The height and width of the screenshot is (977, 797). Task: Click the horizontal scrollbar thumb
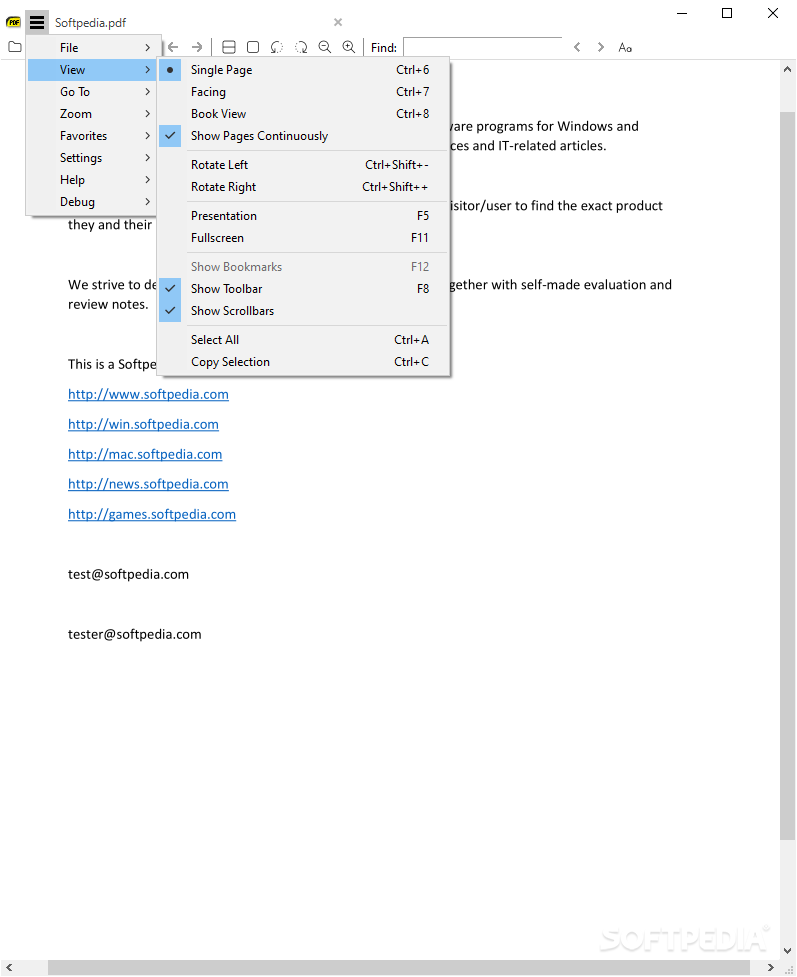pos(399,968)
